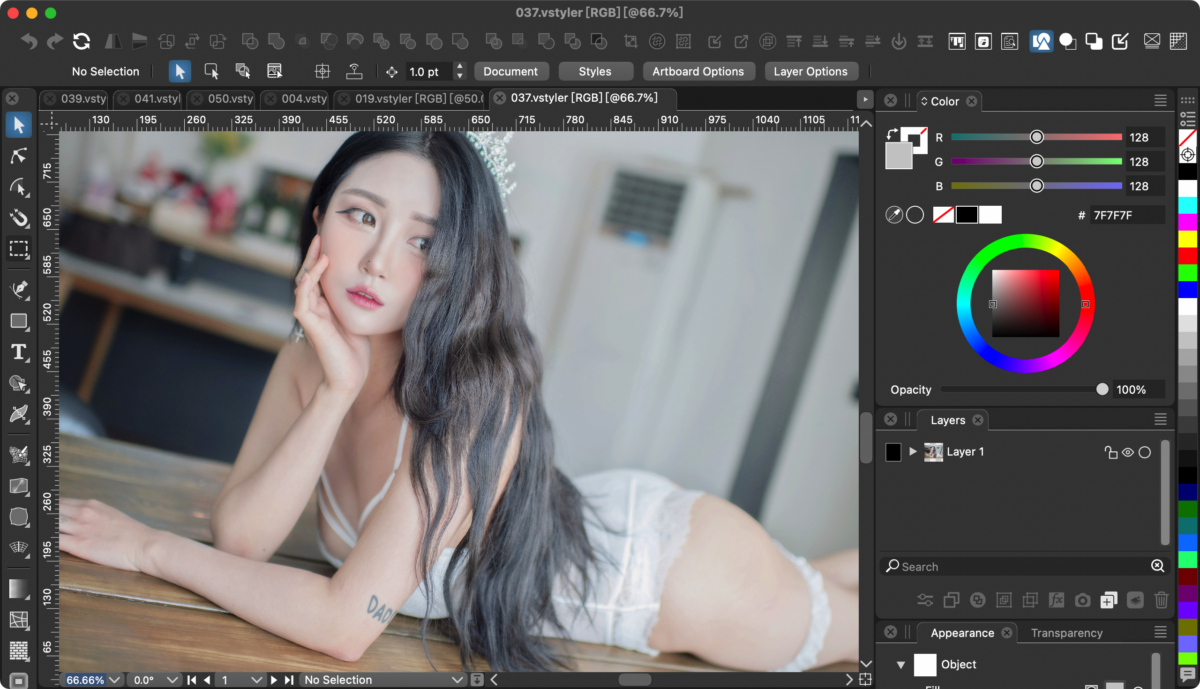Screen dimensions: 1200x689
Task: Open the Appearance panel menu
Action: pyautogui.click(x=1160, y=633)
